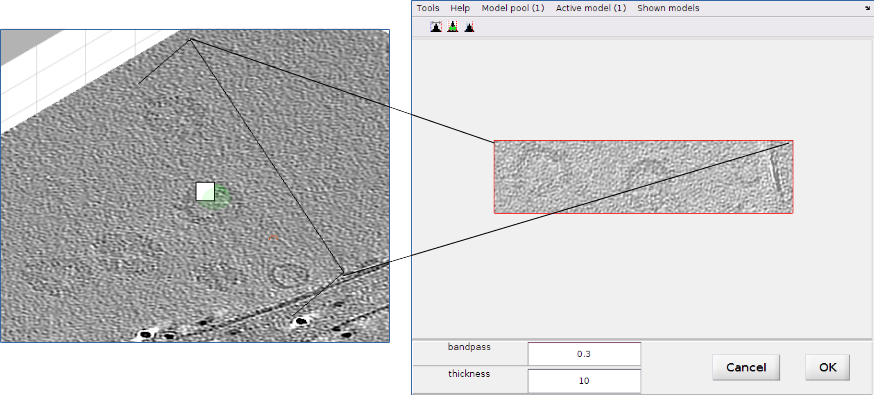Screen dimensions: 874x395
Task: Click the Cancel button
Action: (x=746, y=368)
